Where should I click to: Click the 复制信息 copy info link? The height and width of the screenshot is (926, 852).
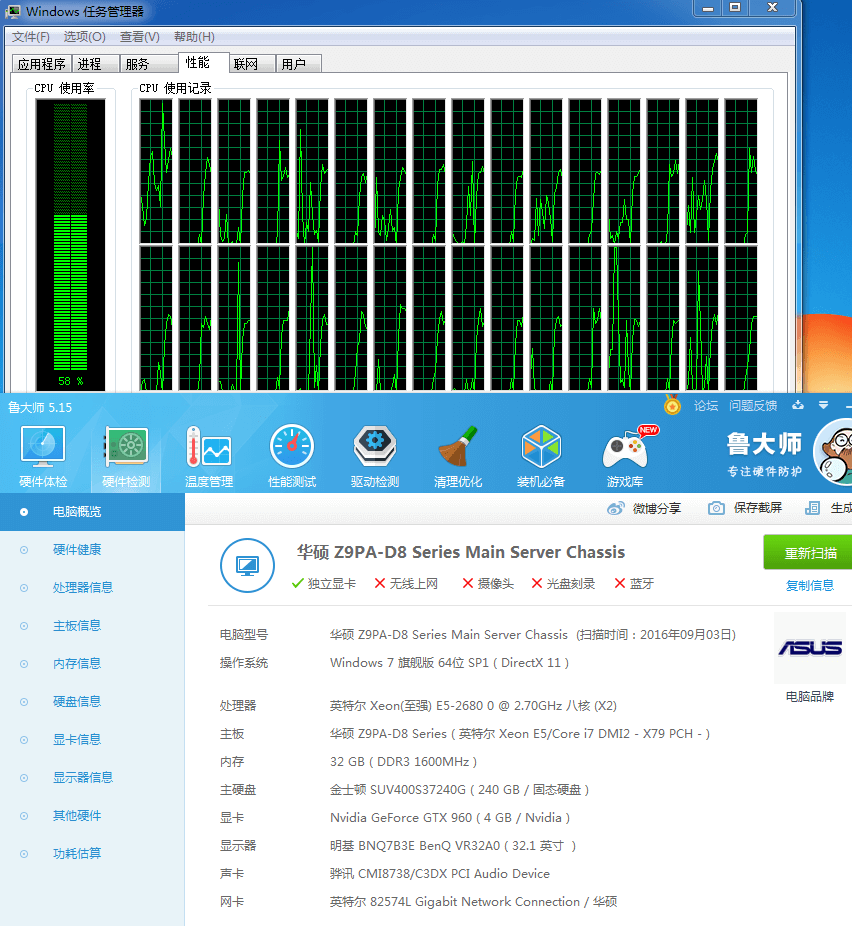(x=809, y=586)
